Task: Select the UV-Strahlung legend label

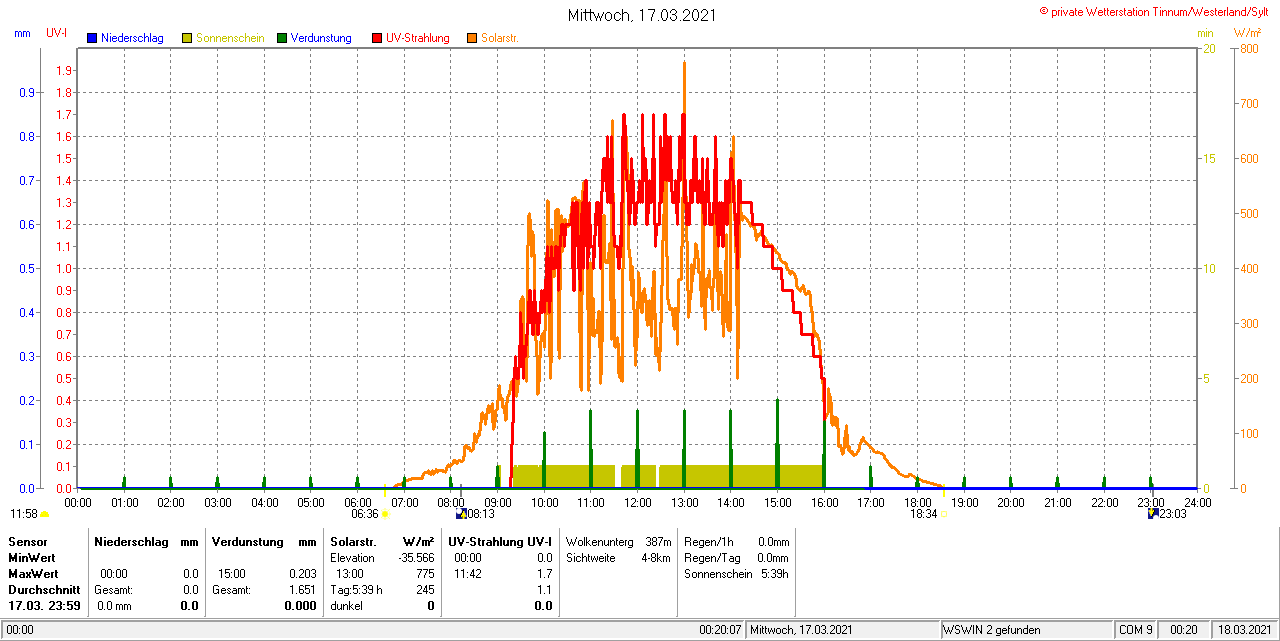Action: [419, 38]
